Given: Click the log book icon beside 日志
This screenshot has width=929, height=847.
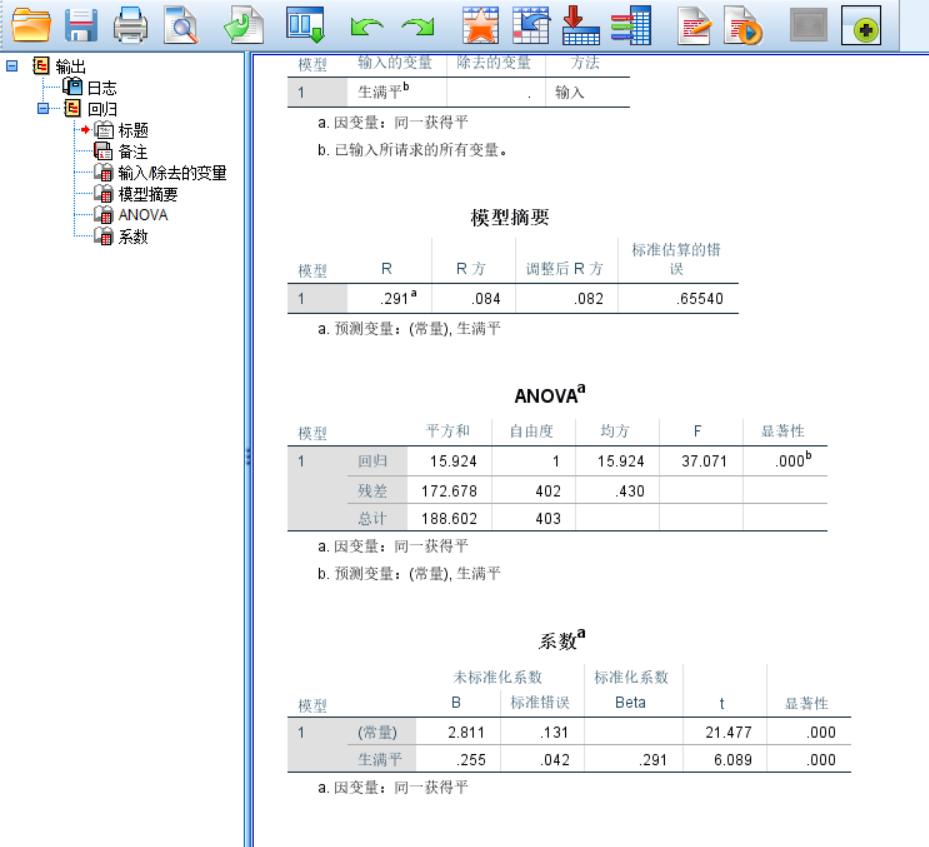Looking at the screenshot, I should pyautogui.click(x=73, y=87).
